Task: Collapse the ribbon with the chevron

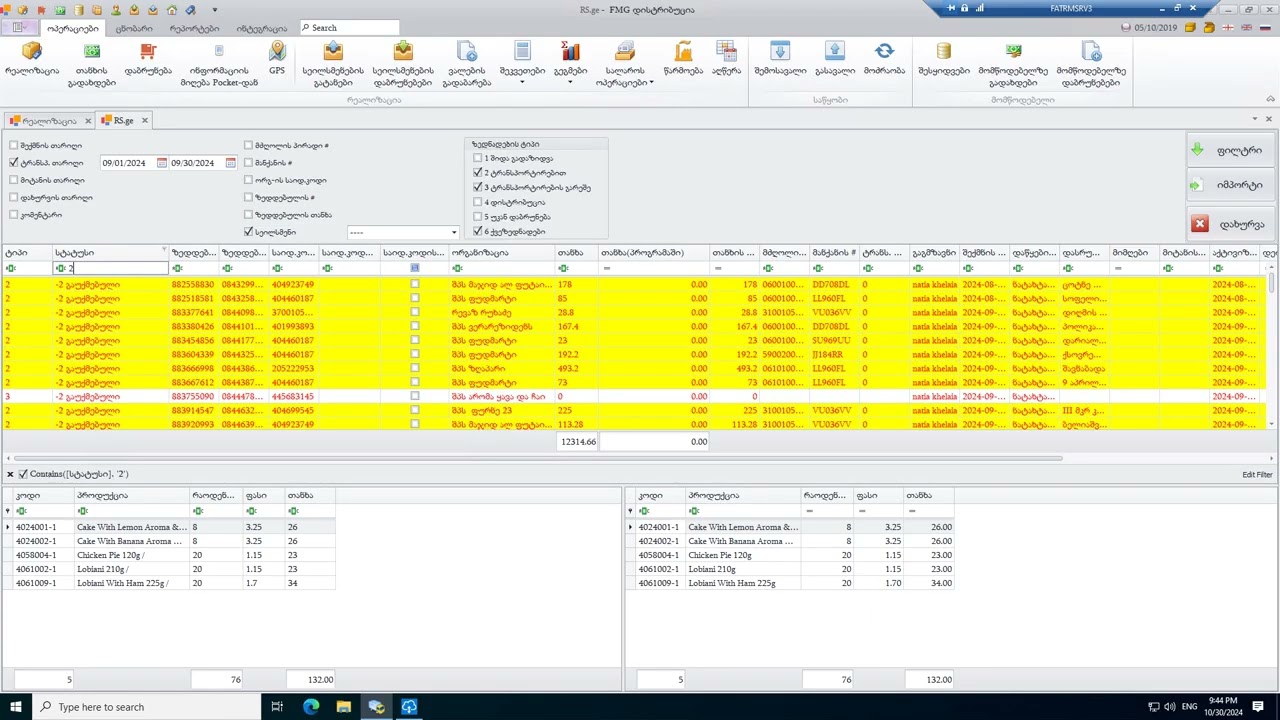Action: pyautogui.click(x=1270, y=100)
